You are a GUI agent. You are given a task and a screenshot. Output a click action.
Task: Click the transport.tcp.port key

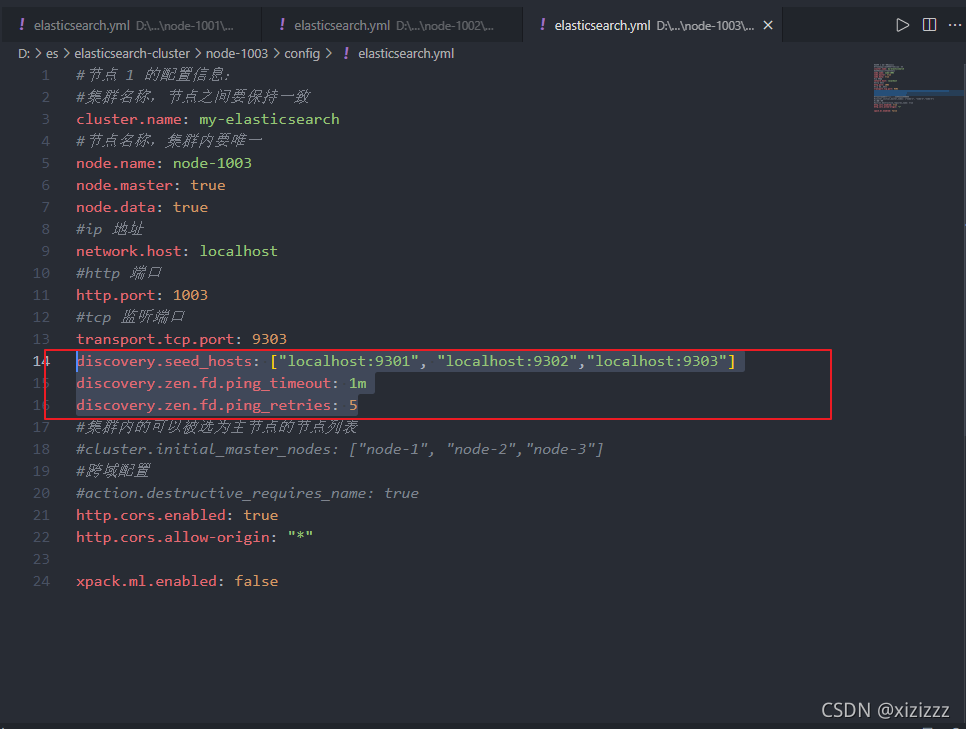point(155,340)
